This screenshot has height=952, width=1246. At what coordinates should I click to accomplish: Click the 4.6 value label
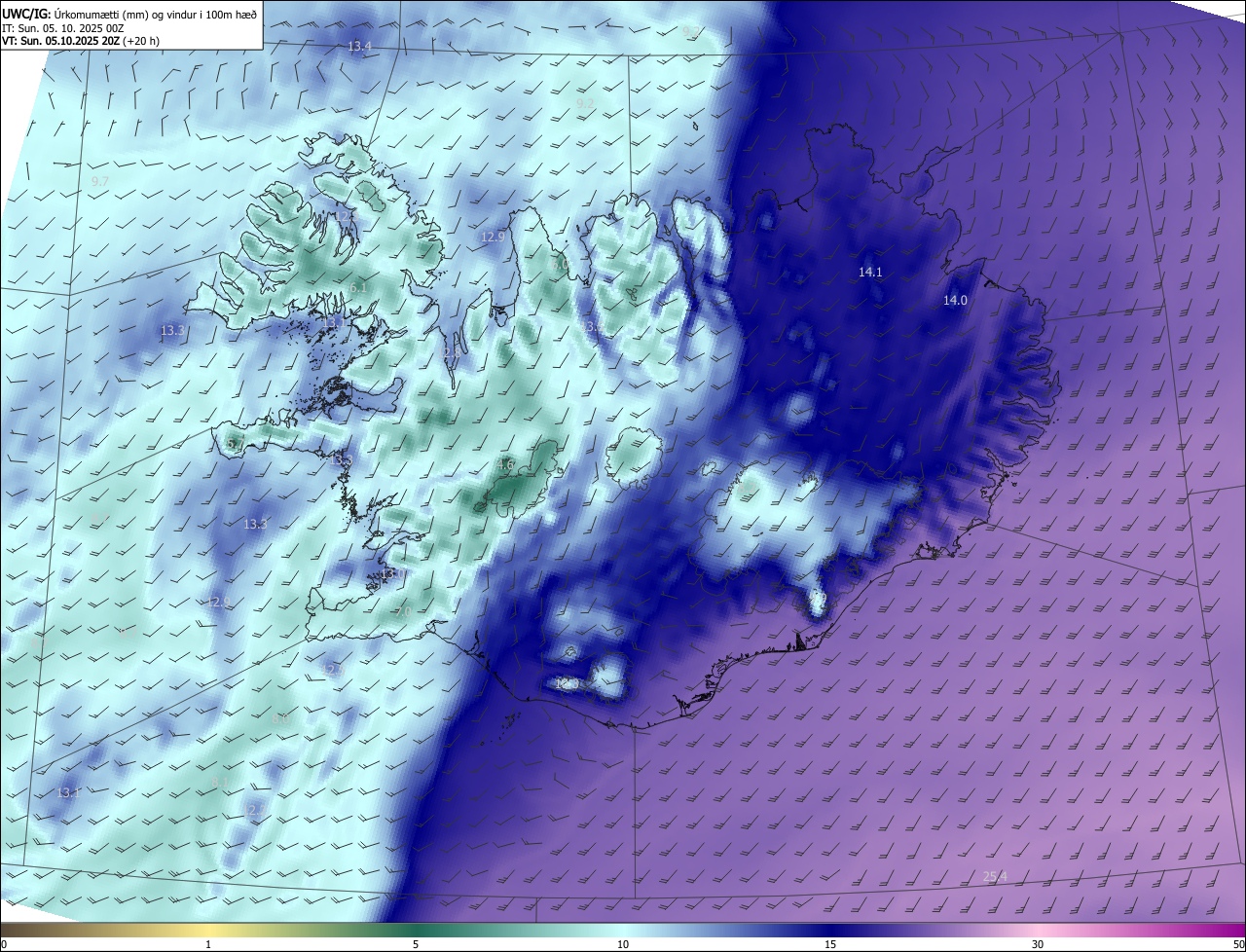point(505,465)
